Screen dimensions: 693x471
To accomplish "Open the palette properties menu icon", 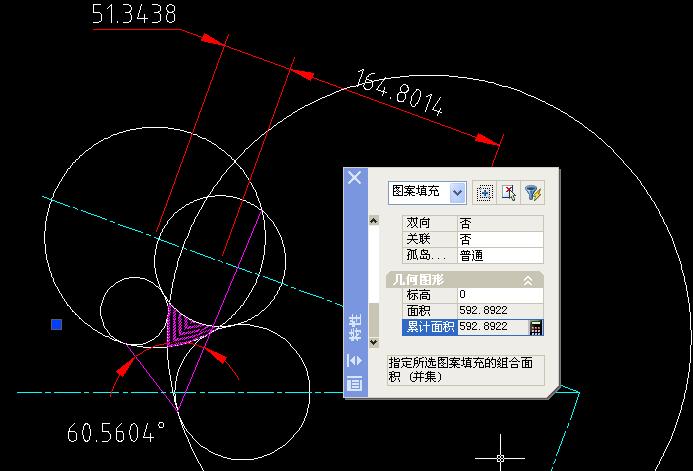I will coord(354,384).
